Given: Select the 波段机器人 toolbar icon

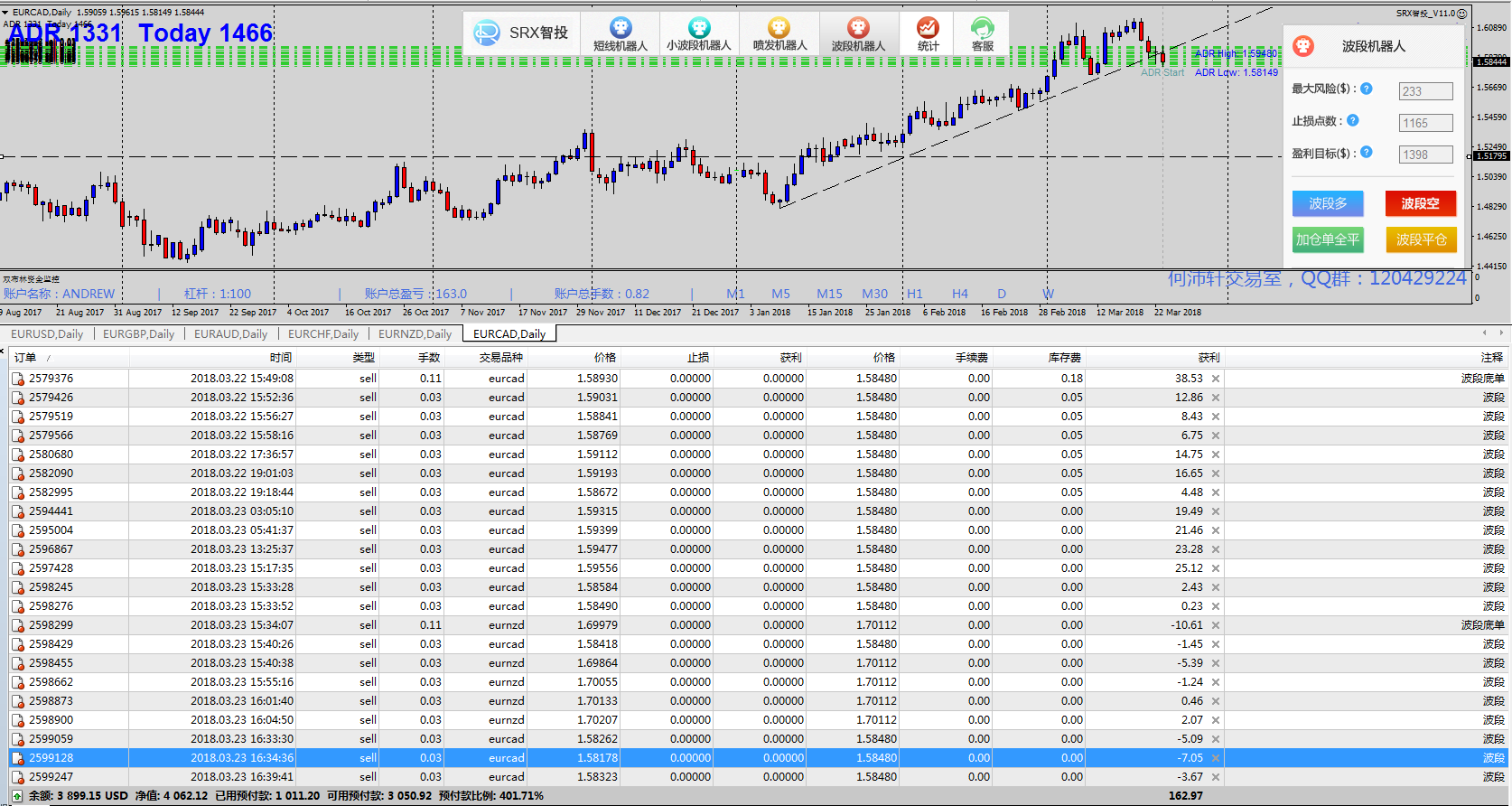Looking at the screenshot, I should pyautogui.click(x=858, y=28).
